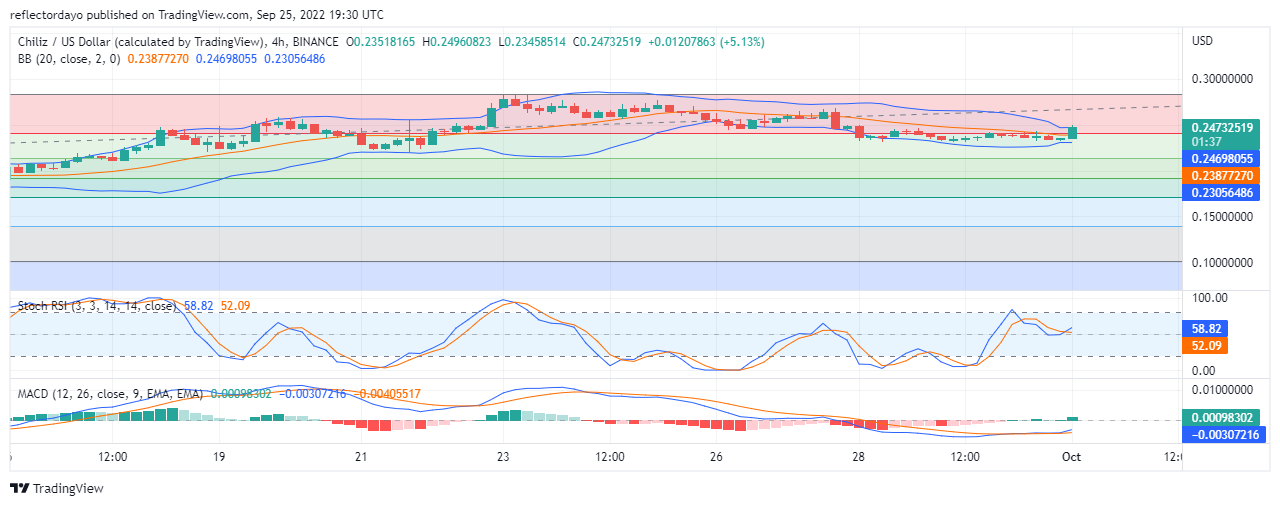The image size is (1280, 506).
Task: Click the Stoch RSI orange value tag 52.09
Action: pyautogui.click(x=1203, y=345)
